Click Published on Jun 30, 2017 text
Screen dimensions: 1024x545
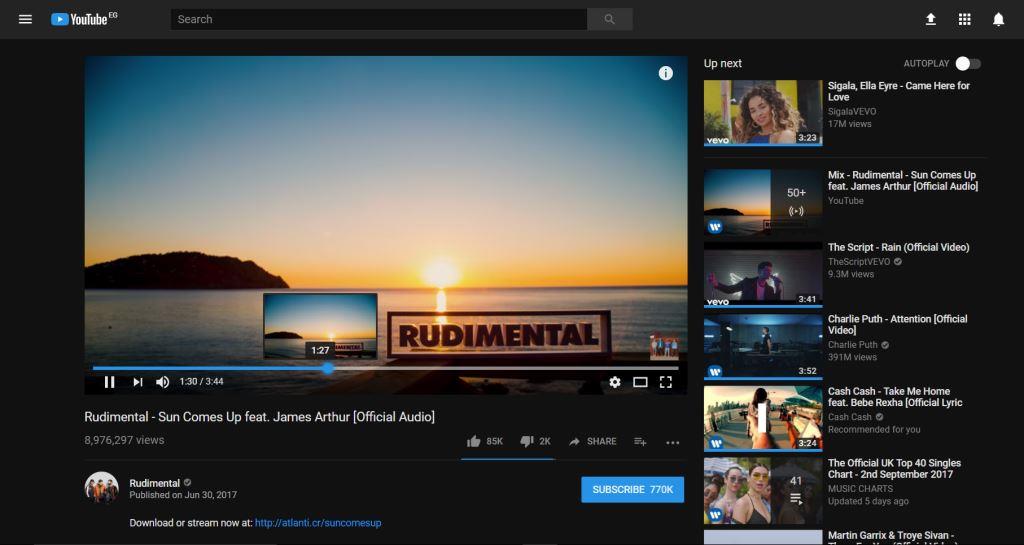[x=183, y=495]
